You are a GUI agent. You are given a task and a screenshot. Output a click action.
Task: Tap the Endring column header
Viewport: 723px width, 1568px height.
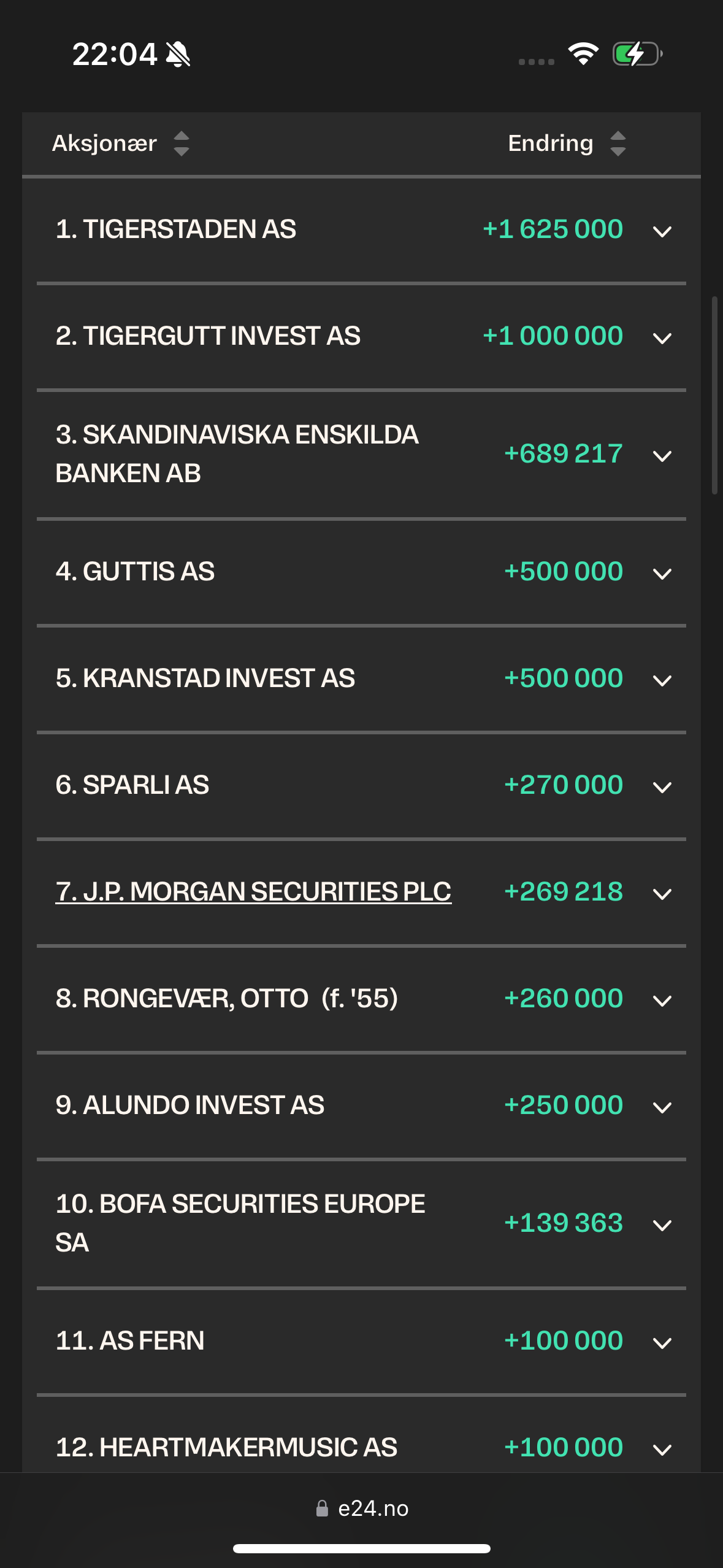pos(551,144)
